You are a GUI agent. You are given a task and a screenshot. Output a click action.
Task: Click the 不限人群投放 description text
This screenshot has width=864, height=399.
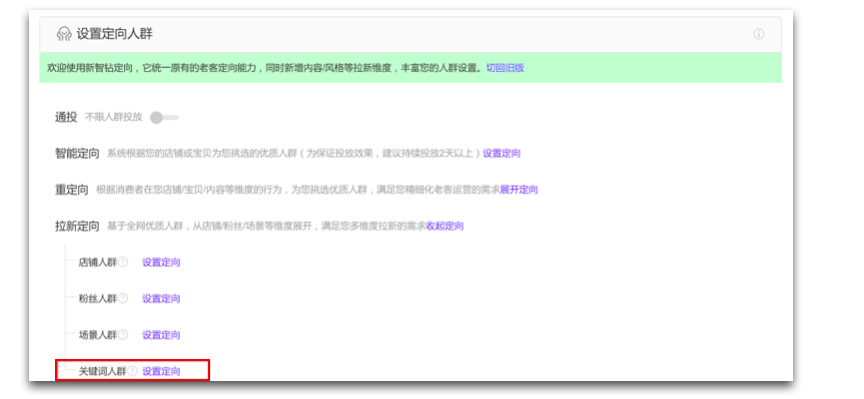[x=114, y=117]
